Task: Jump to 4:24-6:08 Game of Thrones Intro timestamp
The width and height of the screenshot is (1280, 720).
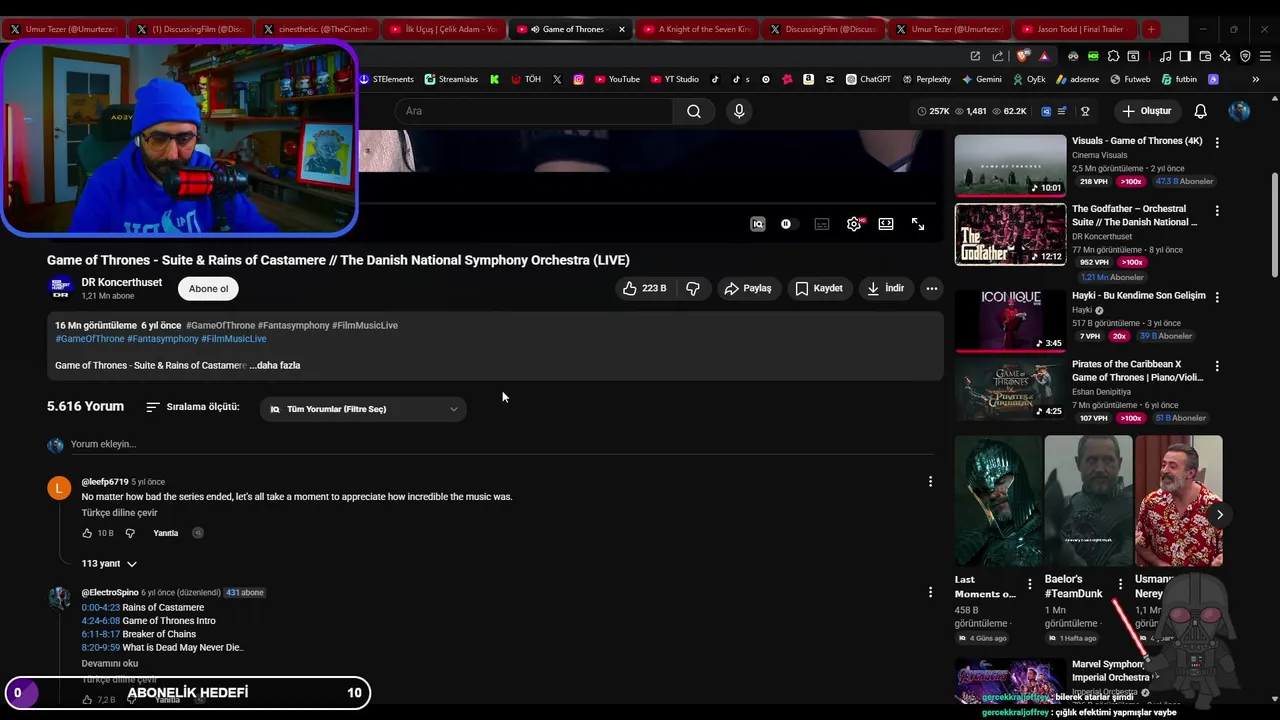Action: 100,621
